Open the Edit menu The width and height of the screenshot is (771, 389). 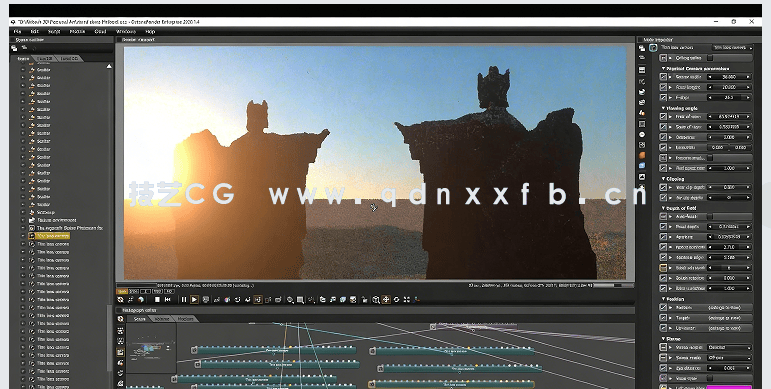pyautogui.click(x=34, y=31)
